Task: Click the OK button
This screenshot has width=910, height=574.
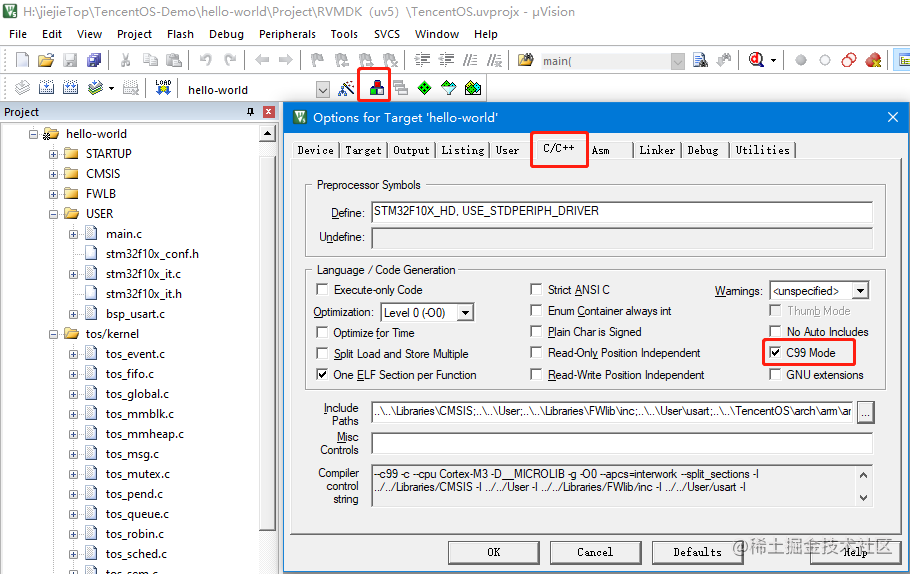Action: (x=493, y=552)
